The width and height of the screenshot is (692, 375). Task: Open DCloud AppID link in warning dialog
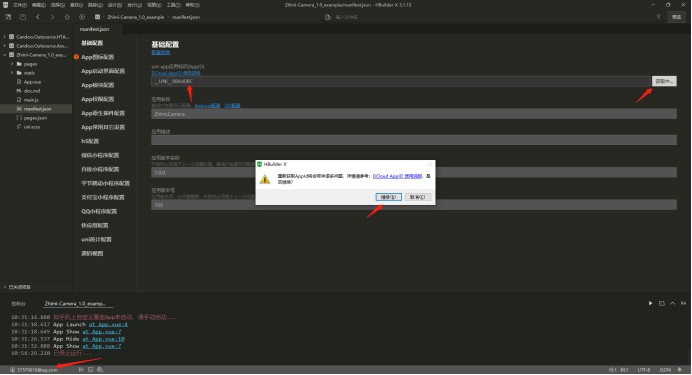point(397,176)
